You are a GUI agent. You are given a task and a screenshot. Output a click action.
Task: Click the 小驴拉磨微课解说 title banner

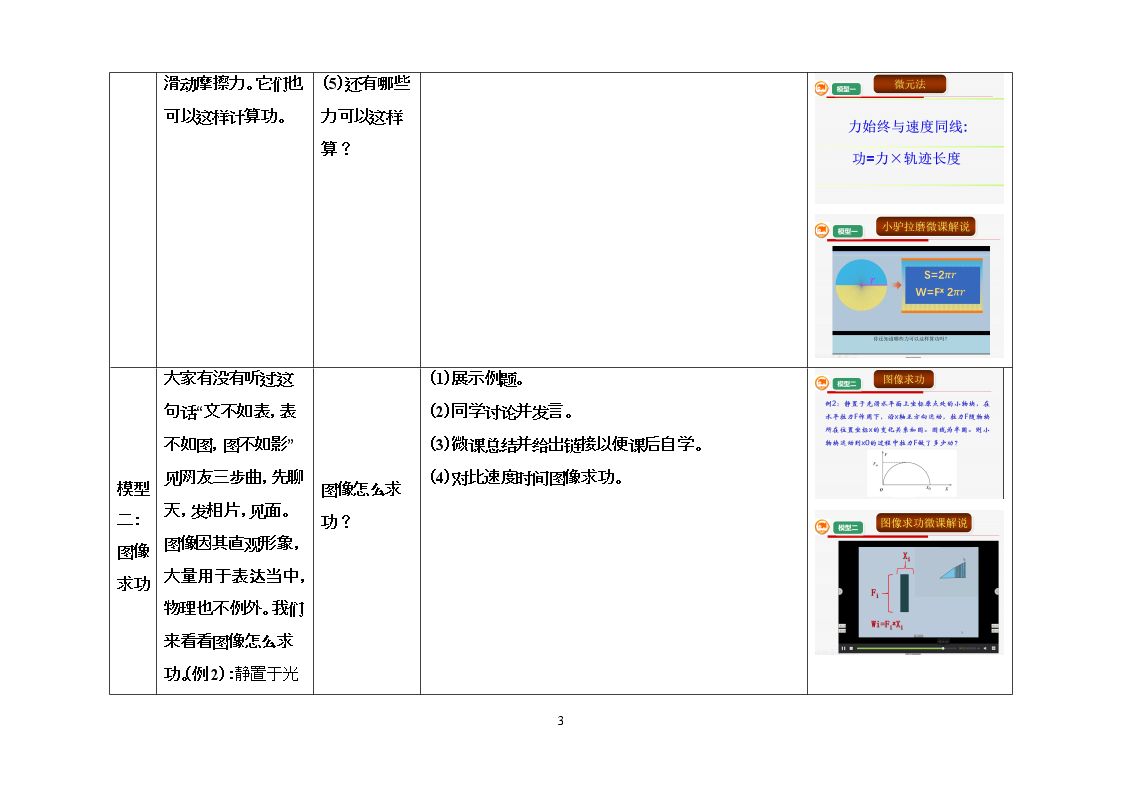point(926,227)
